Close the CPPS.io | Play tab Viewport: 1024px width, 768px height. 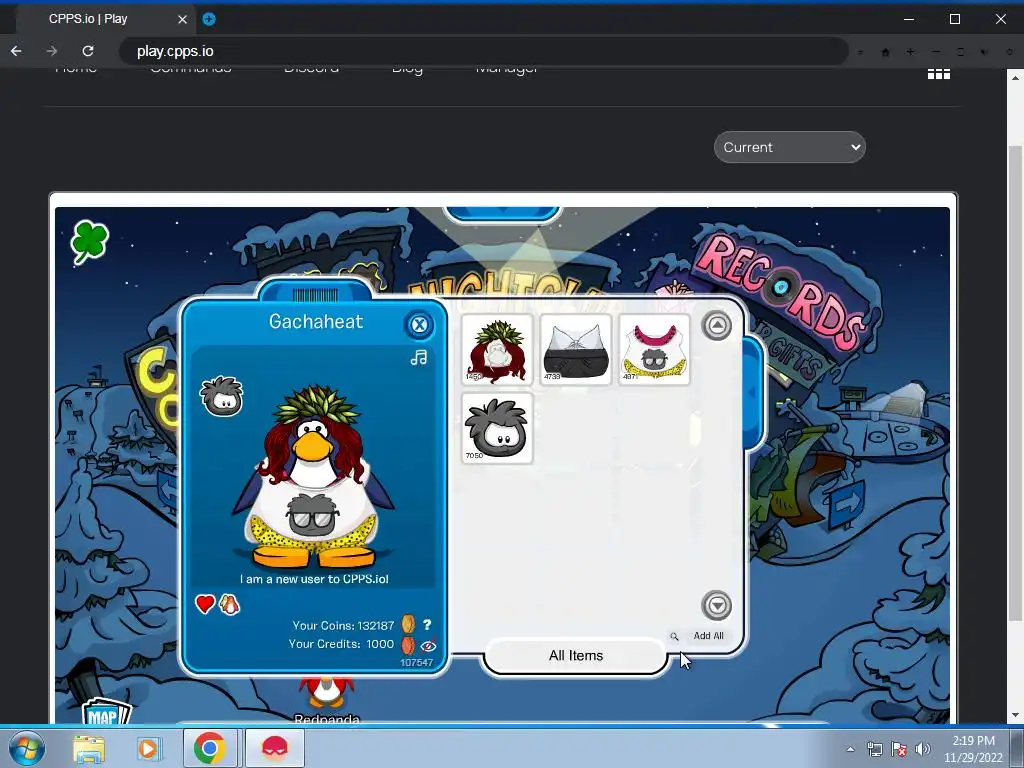point(182,20)
